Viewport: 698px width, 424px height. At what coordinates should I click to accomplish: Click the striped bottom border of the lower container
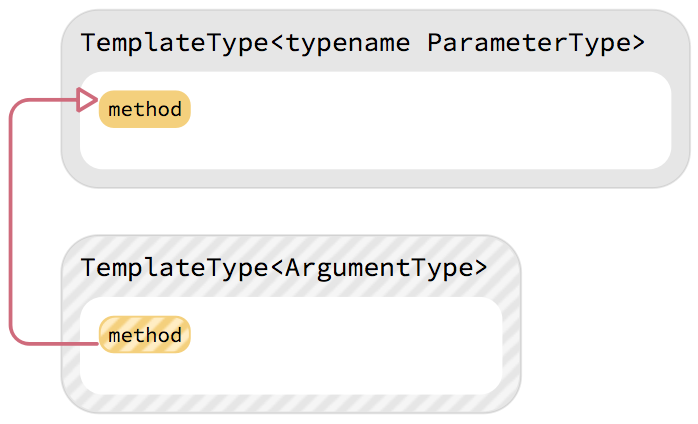pyautogui.click(x=291, y=404)
